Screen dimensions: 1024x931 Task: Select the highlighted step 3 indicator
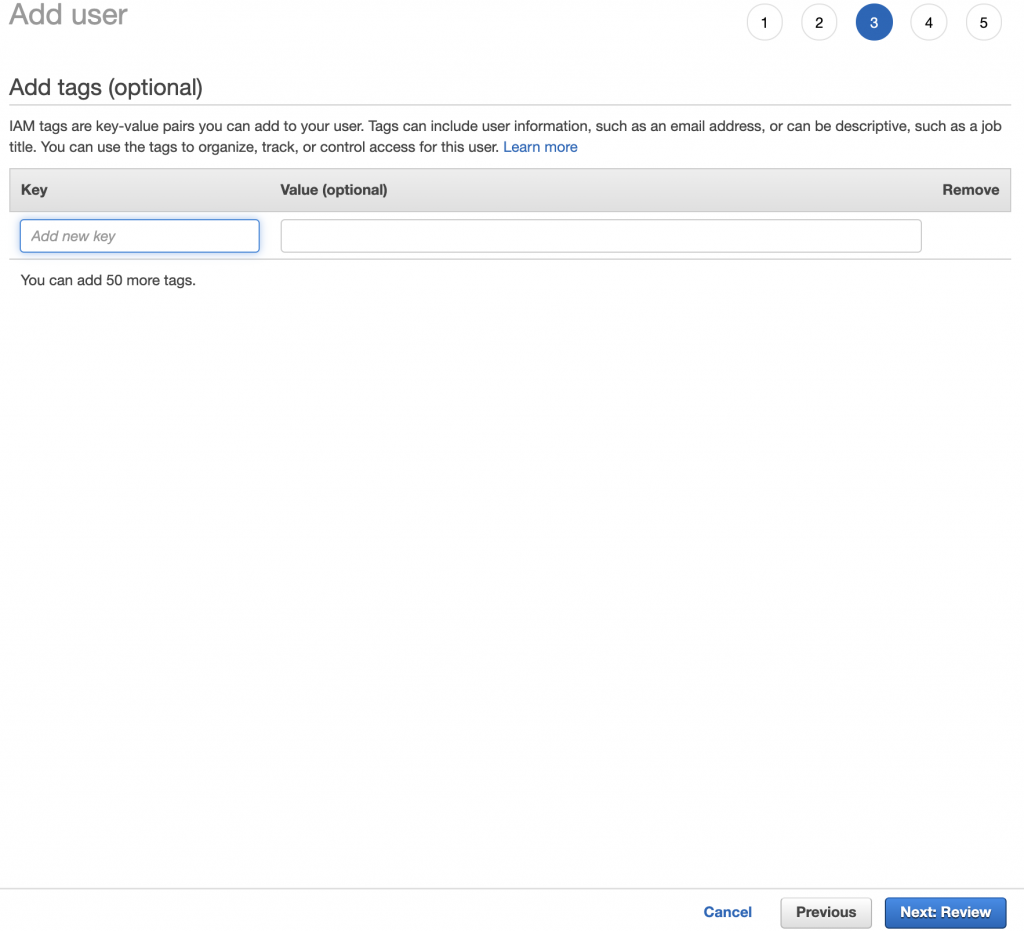(874, 22)
